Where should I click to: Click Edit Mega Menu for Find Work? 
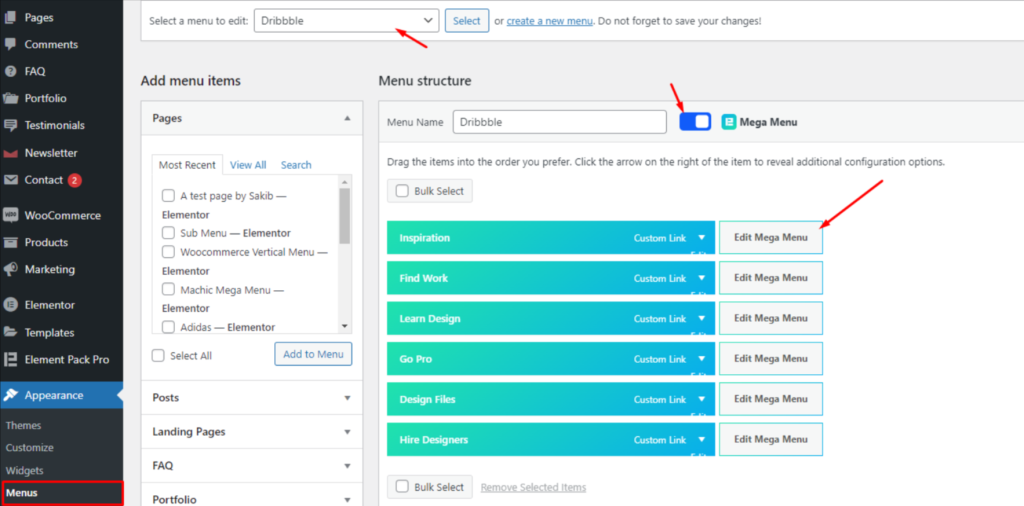click(770, 278)
